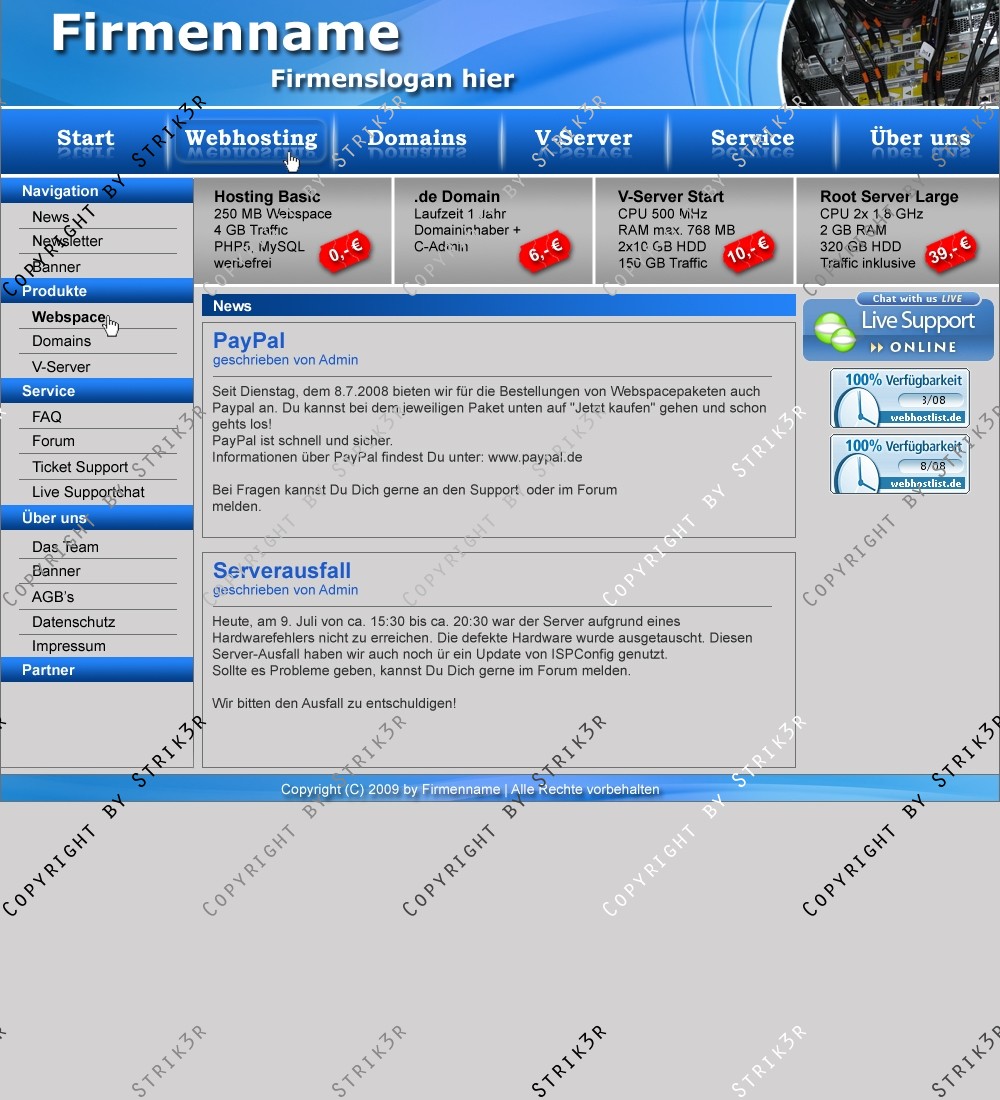Open the AGB's sidebar link

point(53,597)
